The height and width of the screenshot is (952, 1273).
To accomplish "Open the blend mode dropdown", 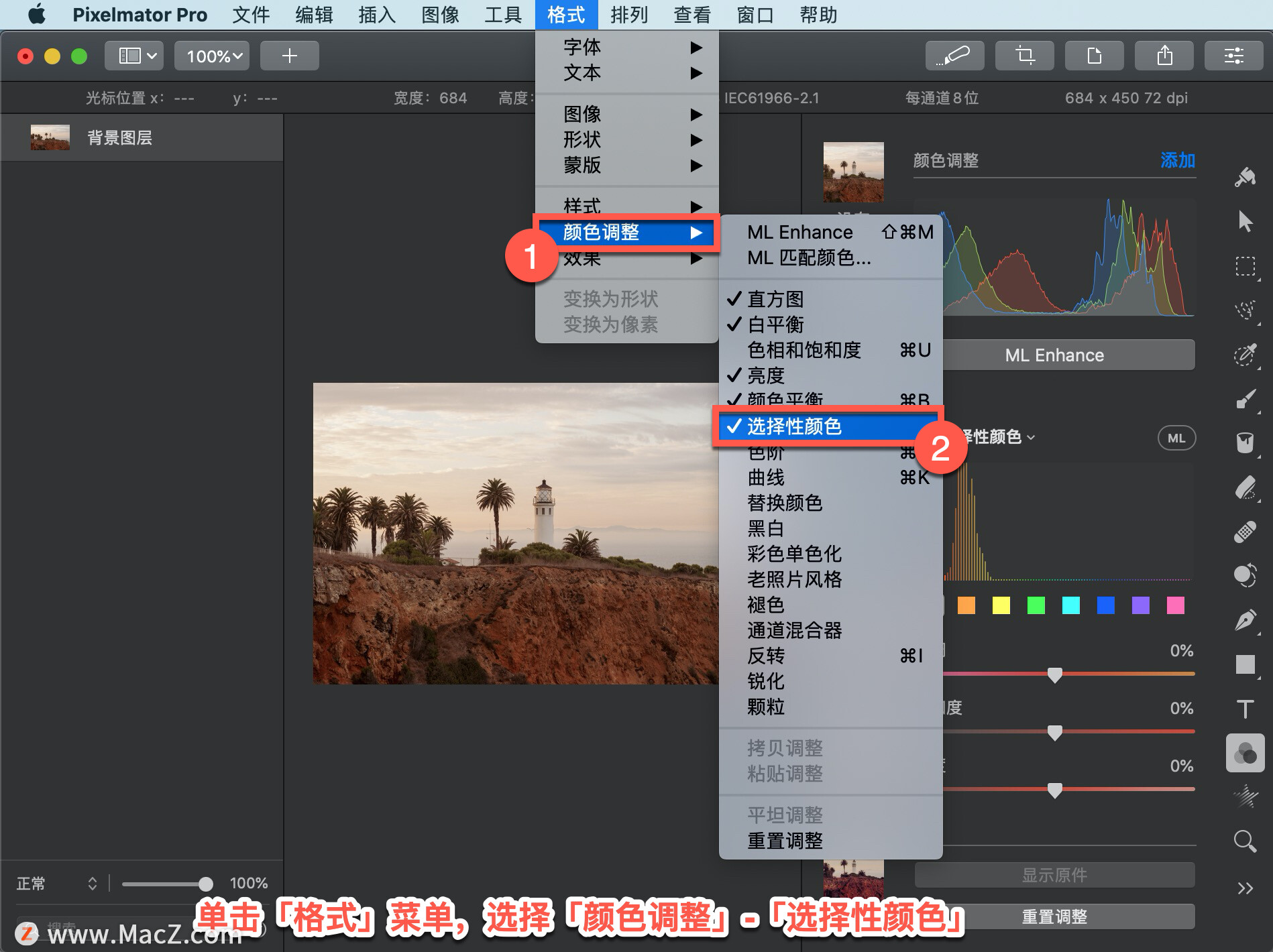I will [56, 884].
